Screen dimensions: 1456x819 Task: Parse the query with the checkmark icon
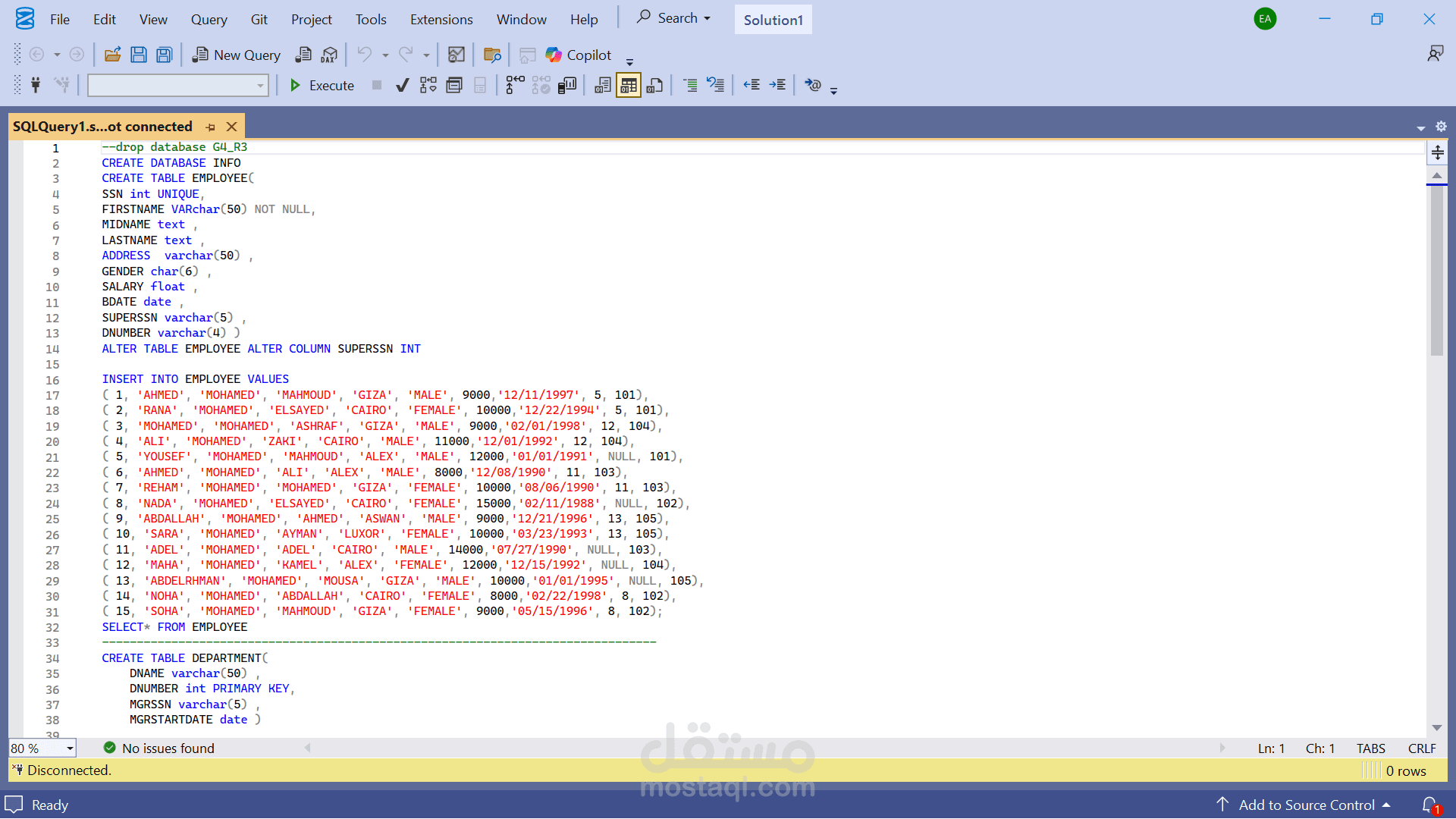click(x=403, y=85)
